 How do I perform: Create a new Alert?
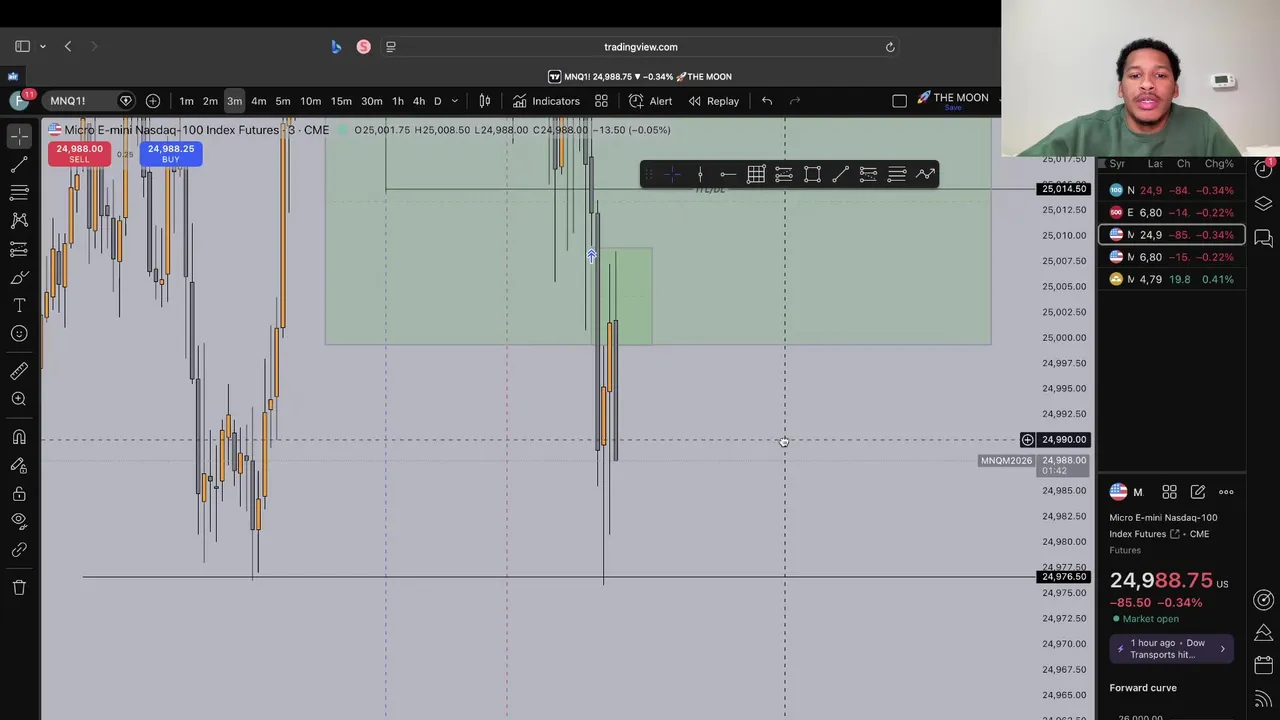tap(650, 101)
